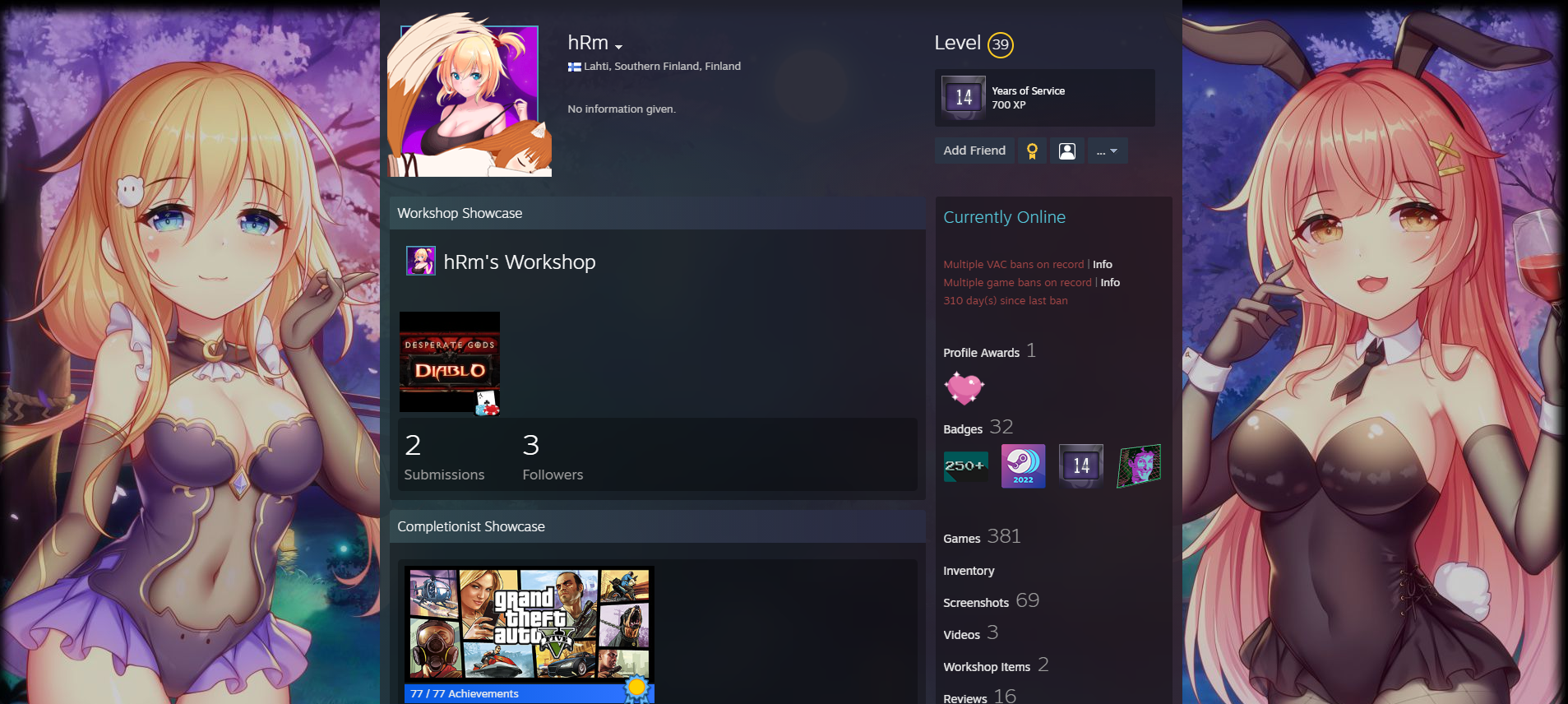
Task: Open Info link for game bans
Action: pyautogui.click(x=1110, y=282)
